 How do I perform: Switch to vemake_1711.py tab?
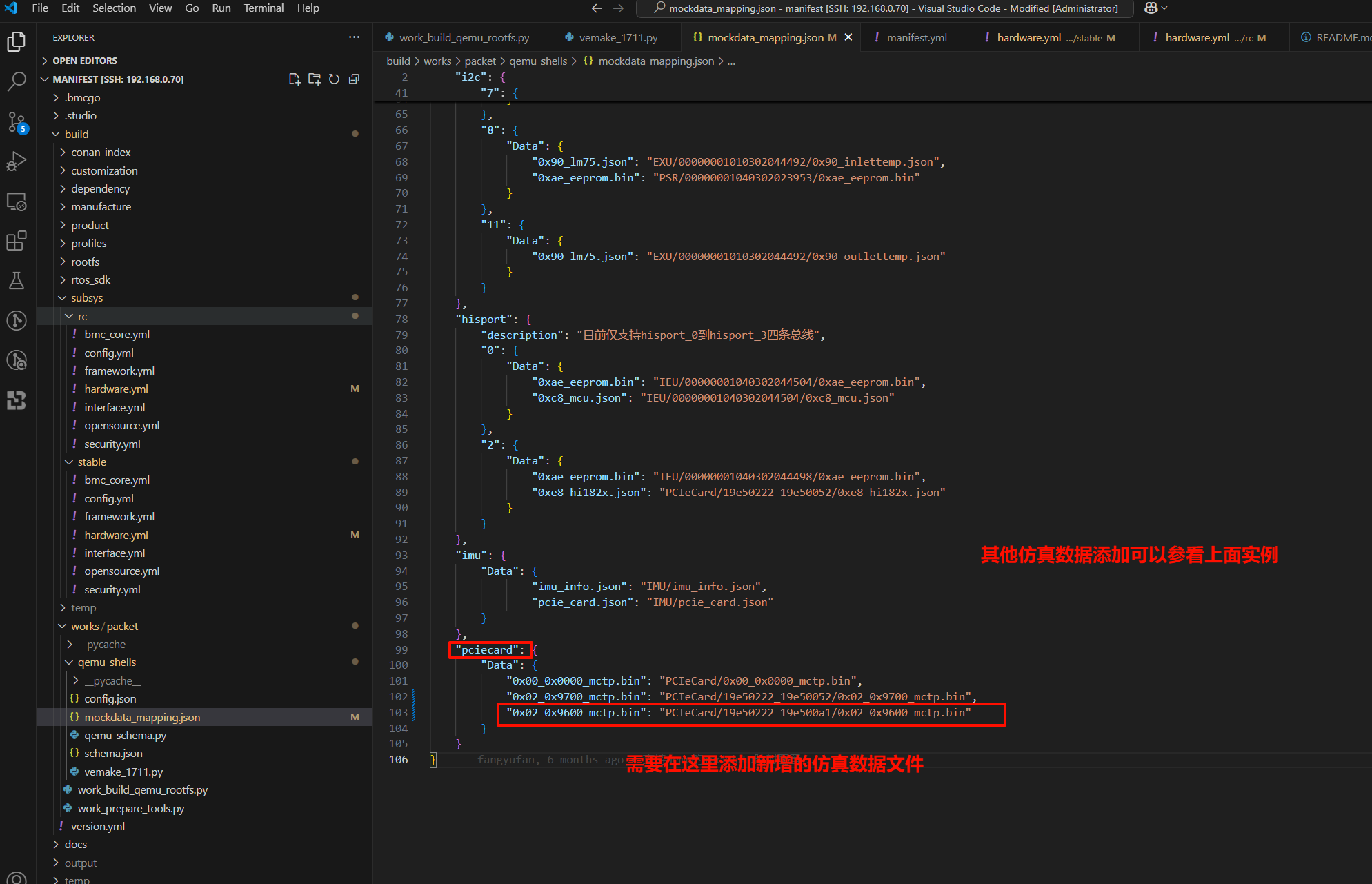[x=618, y=37]
